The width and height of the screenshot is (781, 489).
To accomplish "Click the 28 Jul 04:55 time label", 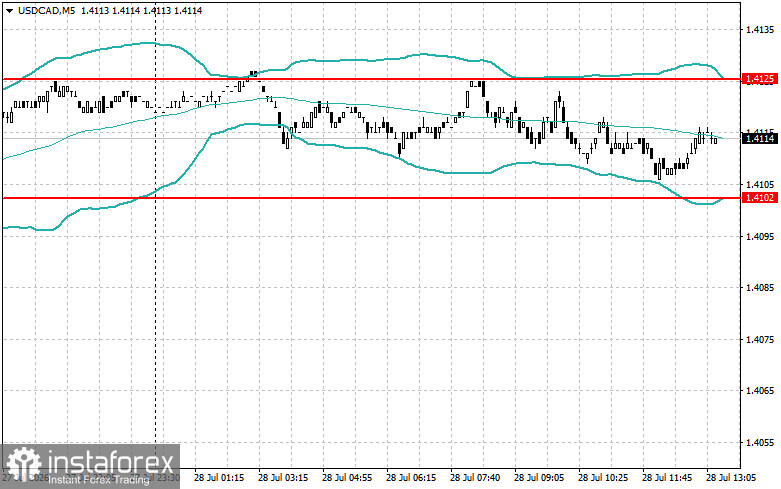I will click(x=347, y=478).
